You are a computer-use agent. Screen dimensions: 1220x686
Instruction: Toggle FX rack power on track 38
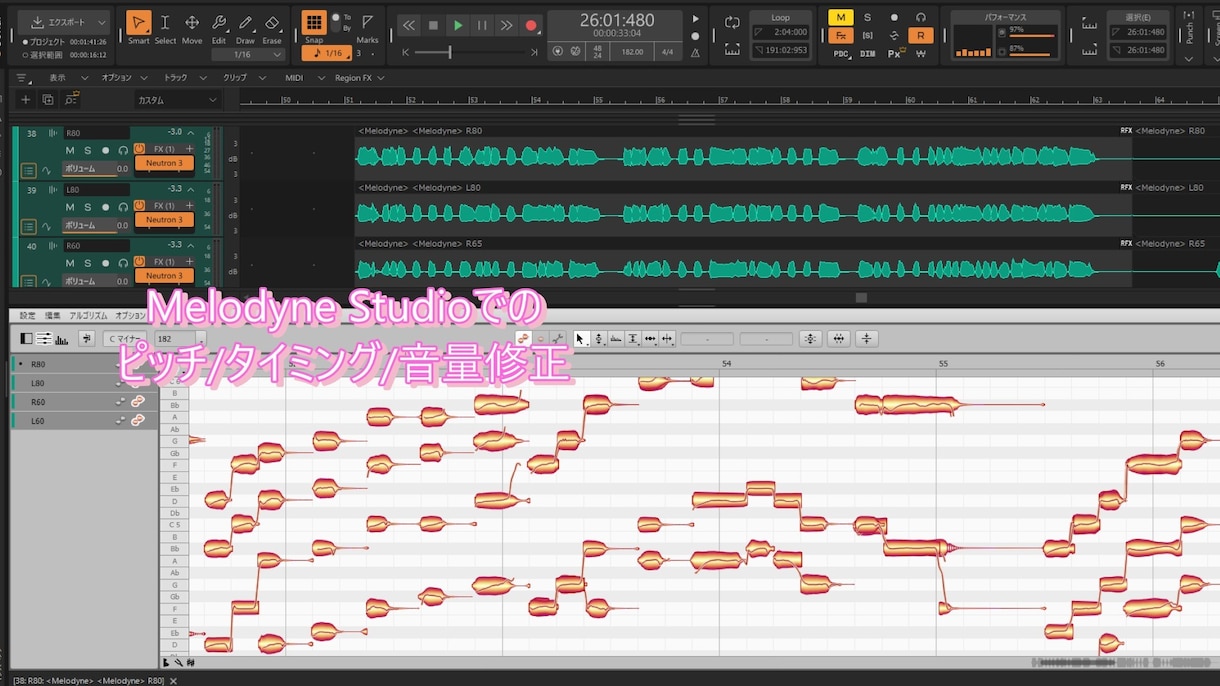140,150
